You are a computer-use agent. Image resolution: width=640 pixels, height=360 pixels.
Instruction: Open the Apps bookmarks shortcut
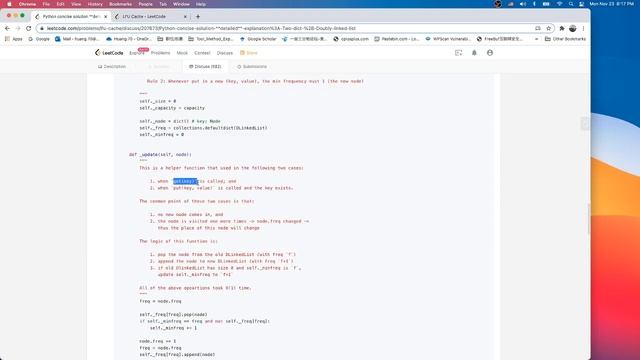[14, 39]
